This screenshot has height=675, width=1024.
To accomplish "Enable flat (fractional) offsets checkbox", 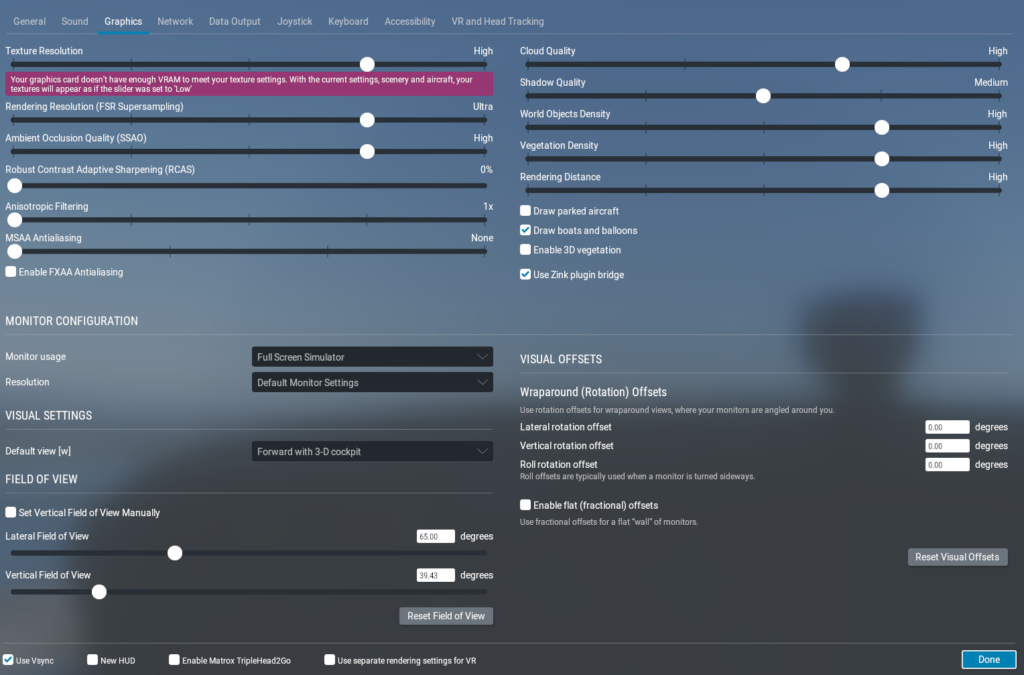I will (x=525, y=505).
